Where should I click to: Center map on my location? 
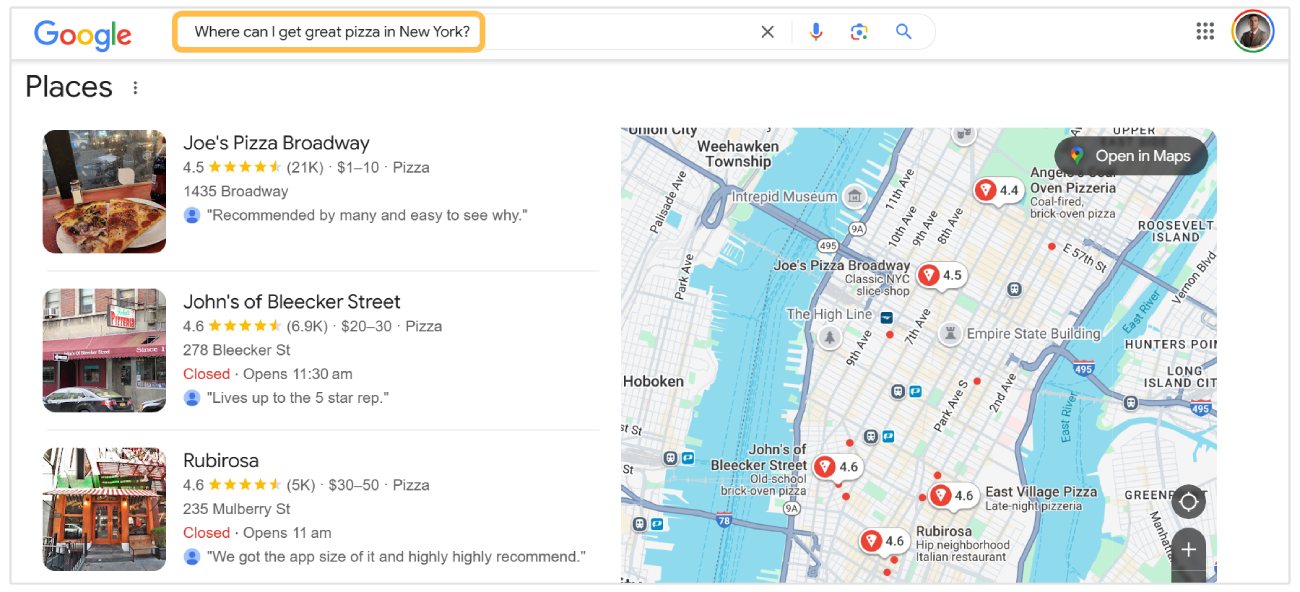pos(1188,501)
